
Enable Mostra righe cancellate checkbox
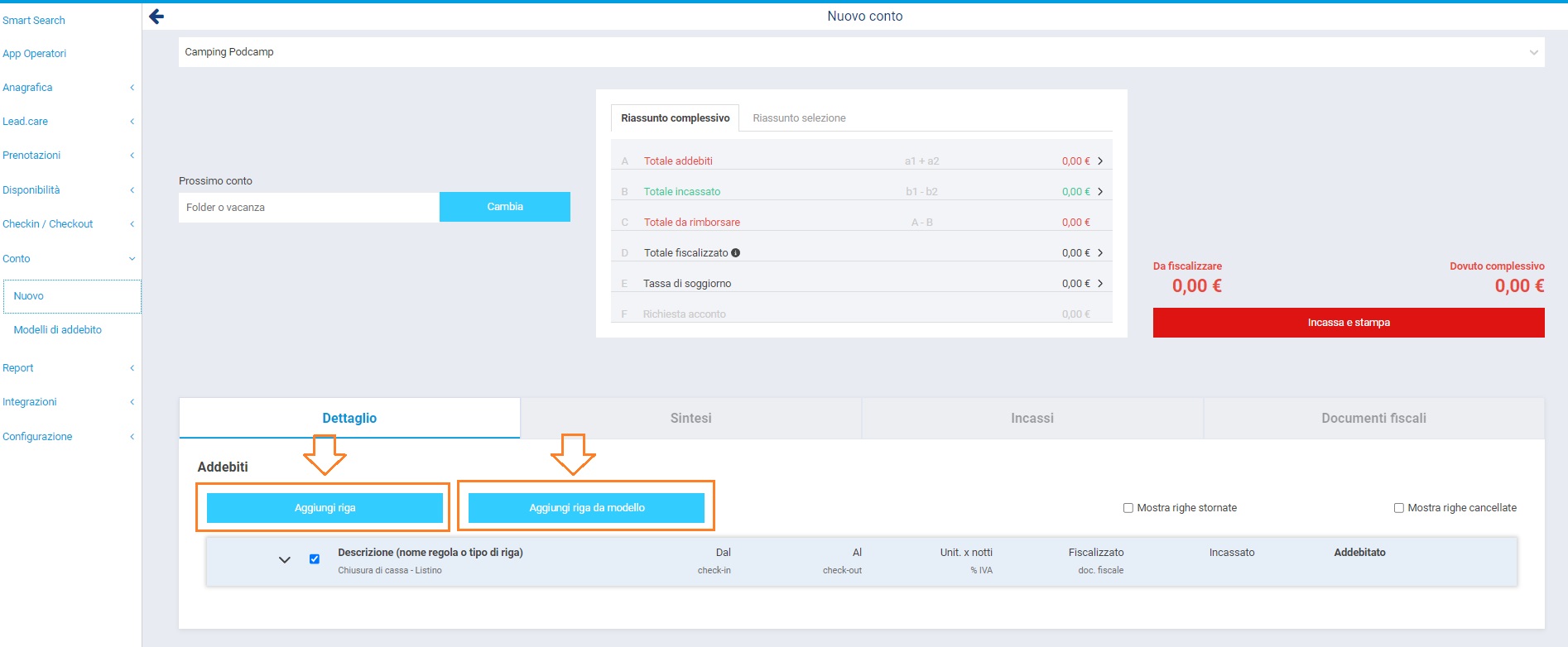[x=1398, y=508]
